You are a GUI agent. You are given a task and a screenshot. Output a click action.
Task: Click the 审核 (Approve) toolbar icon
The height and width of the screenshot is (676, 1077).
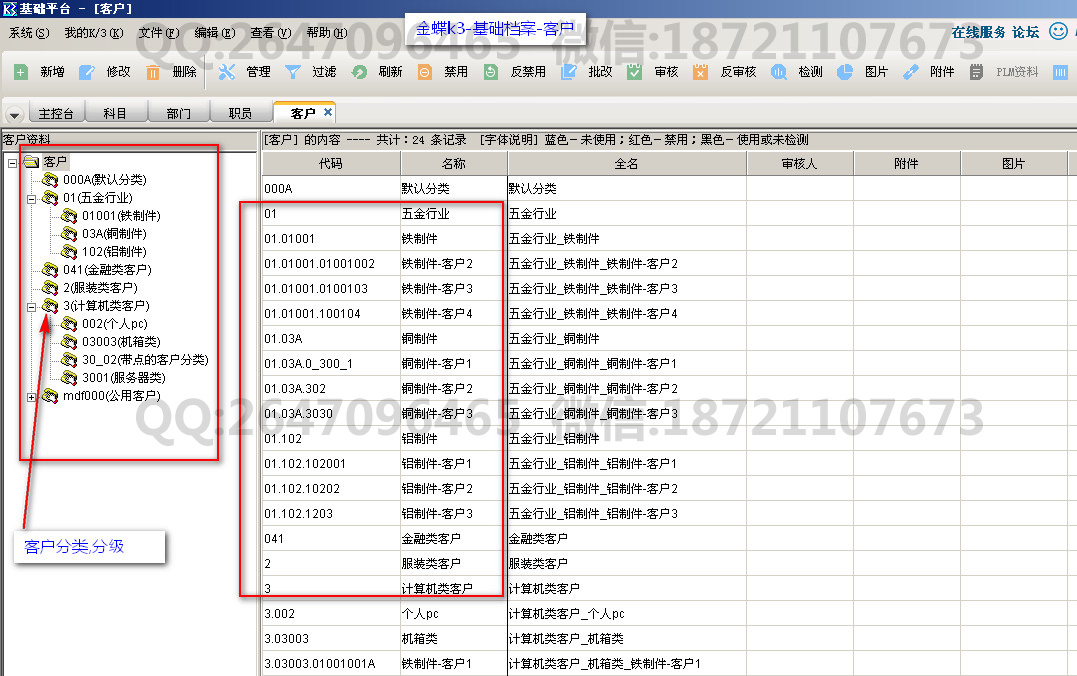coord(634,72)
